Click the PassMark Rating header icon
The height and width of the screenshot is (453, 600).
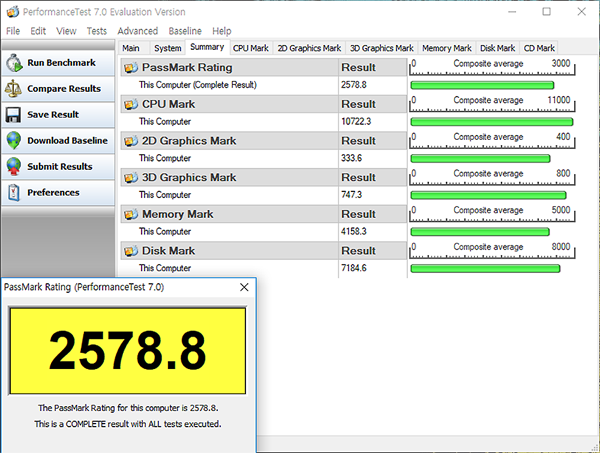tap(130, 68)
